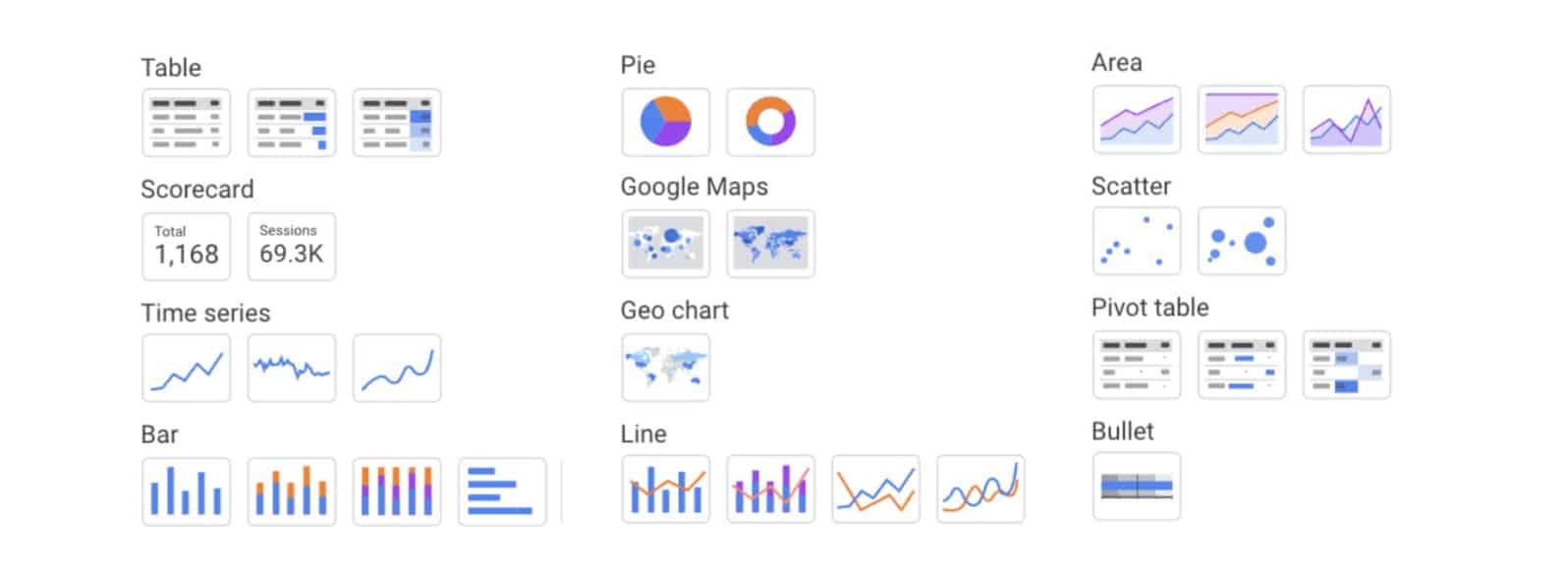Screen dimensions: 1568x576
Task: Select the Sessions 69.3K compact scorecard
Action: click(292, 247)
